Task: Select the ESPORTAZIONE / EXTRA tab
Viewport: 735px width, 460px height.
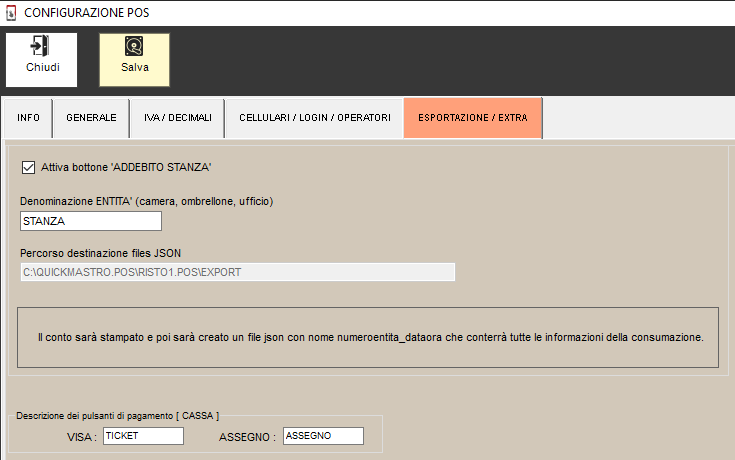Action: coord(472,118)
